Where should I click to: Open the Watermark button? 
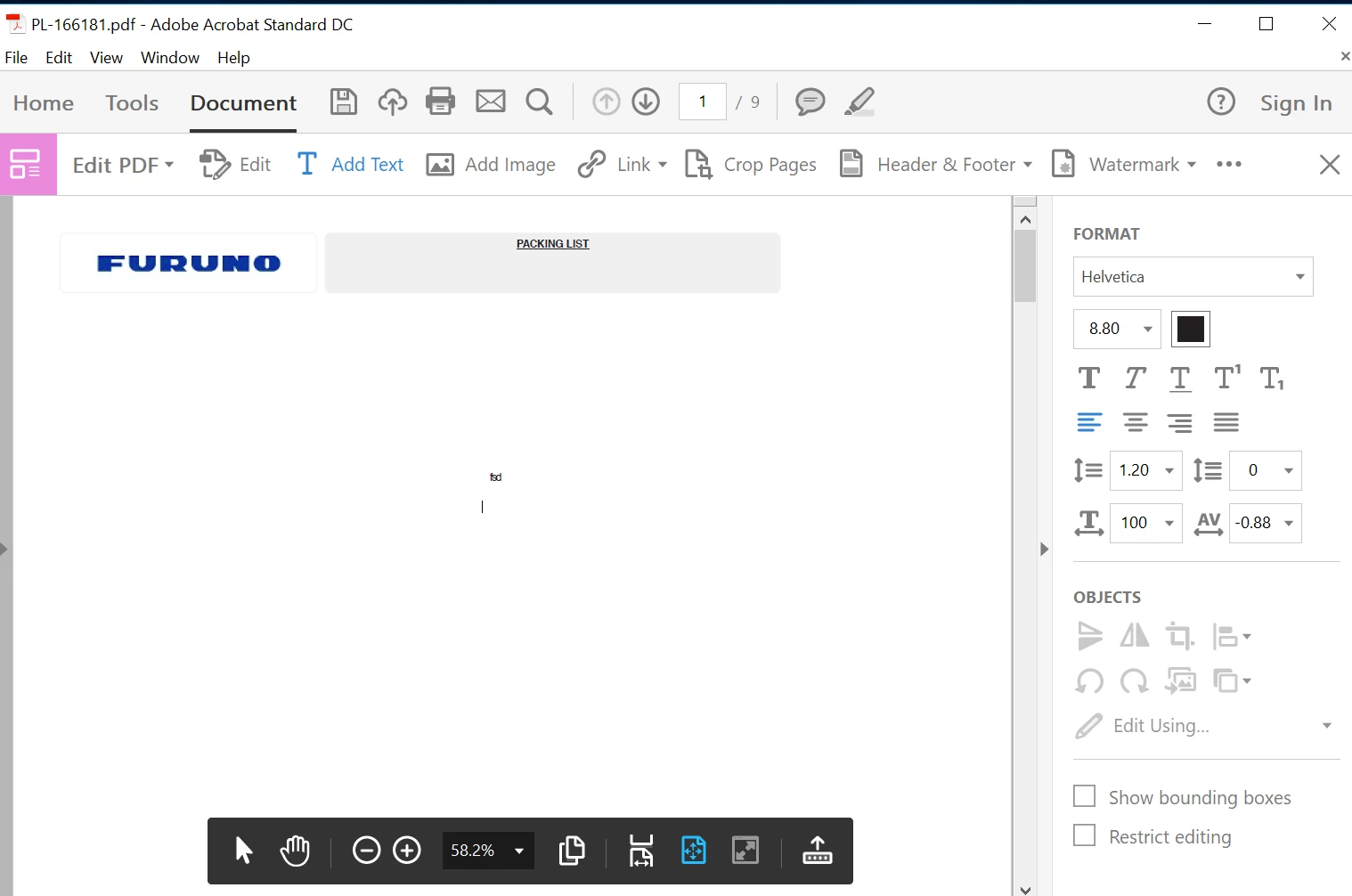pyautogui.click(x=1124, y=165)
